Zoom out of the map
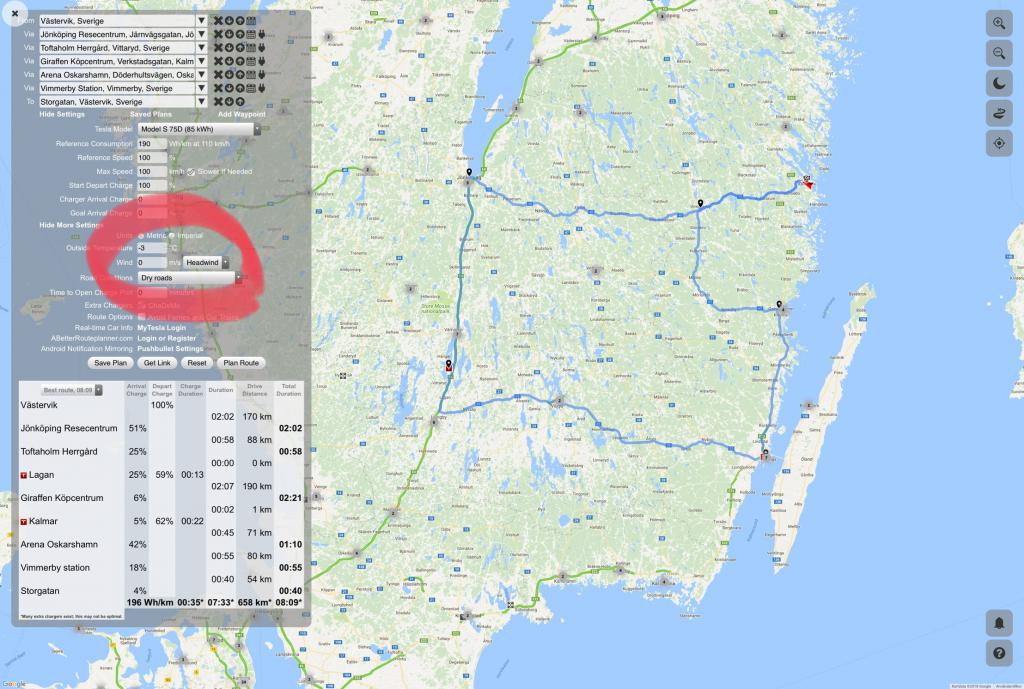Screen dimensions: 1024x689 point(998,53)
